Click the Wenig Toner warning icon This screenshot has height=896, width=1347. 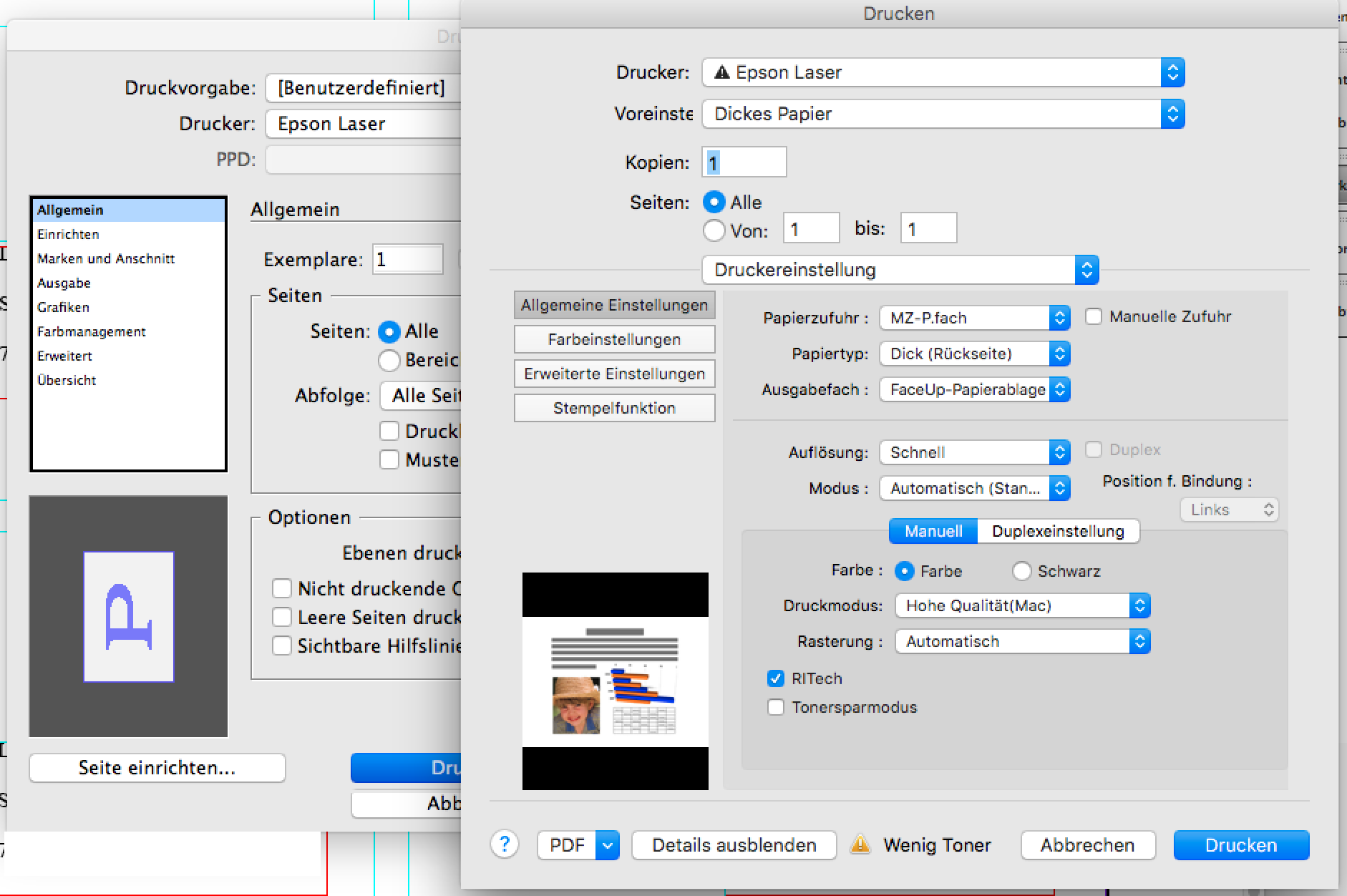(x=860, y=844)
